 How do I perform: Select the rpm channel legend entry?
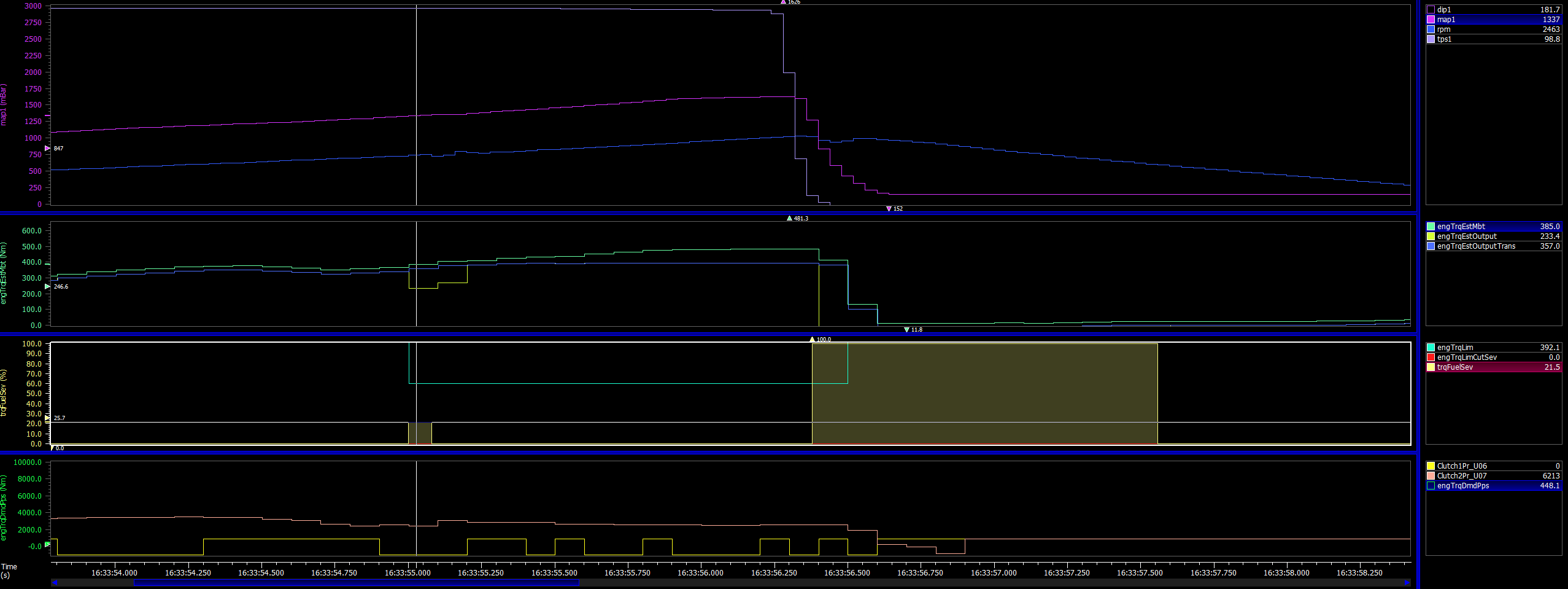tap(1492, 29)
